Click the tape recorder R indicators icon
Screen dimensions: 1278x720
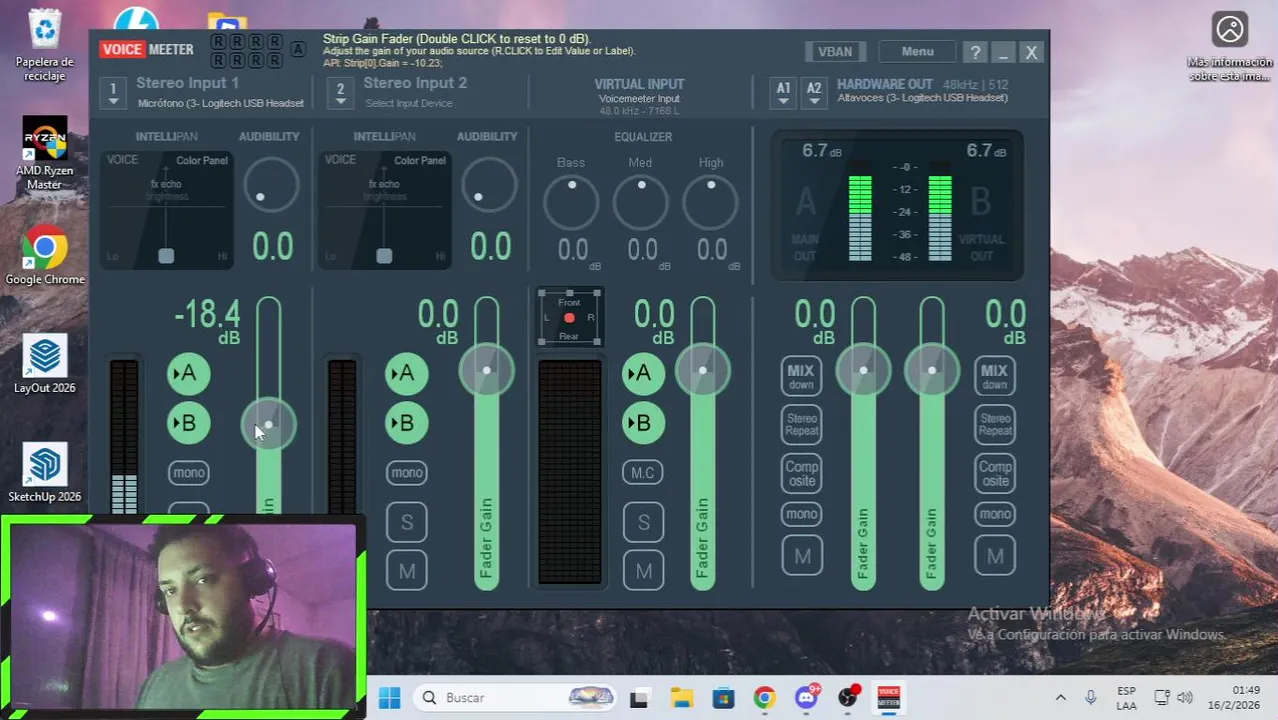pyautogui.click(x=246, y=49)
